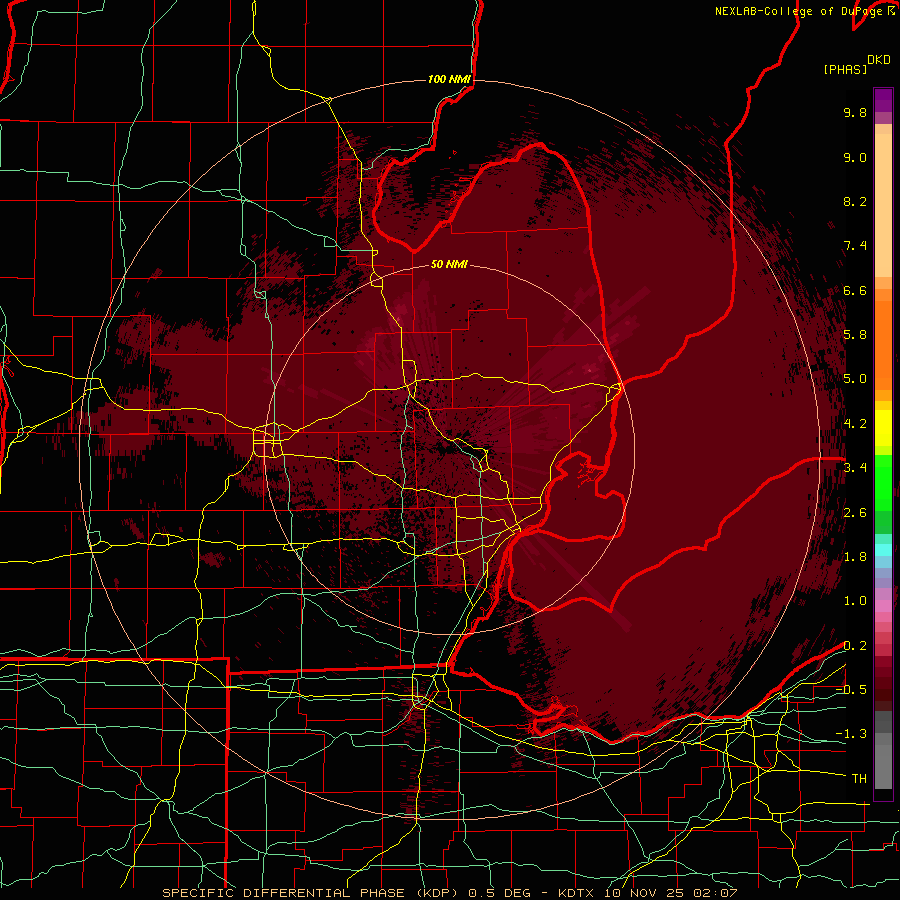
Task: Click the DKD label above the color scale
Action: tap(879, 60)
